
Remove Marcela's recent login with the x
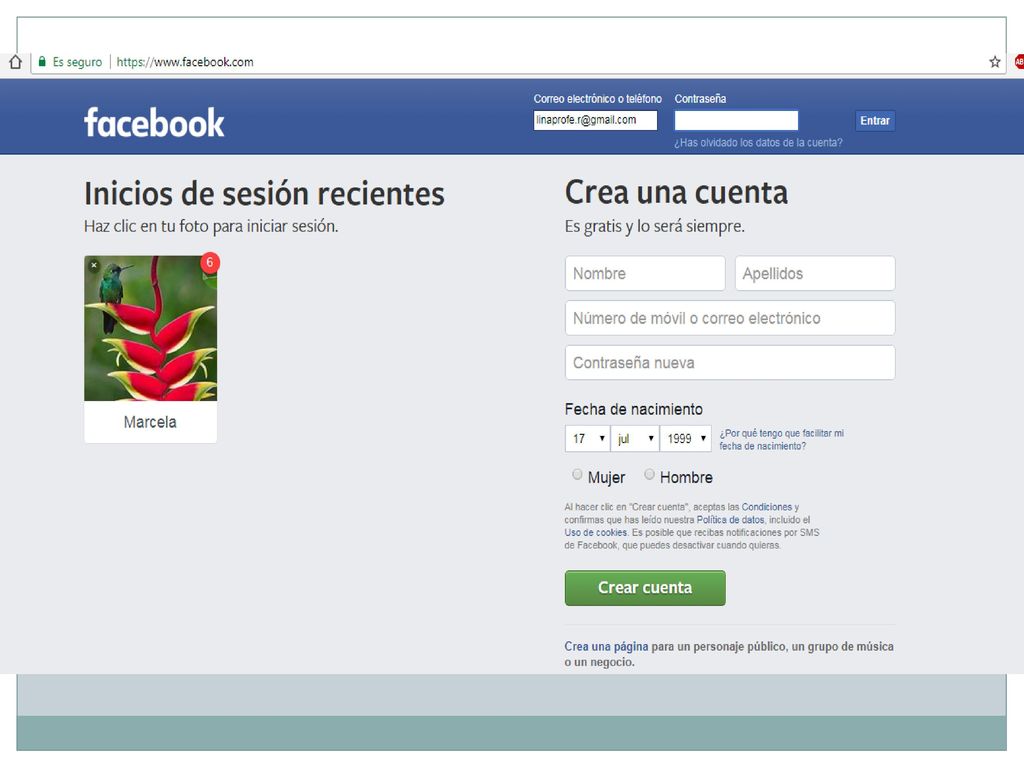point(94,265)
